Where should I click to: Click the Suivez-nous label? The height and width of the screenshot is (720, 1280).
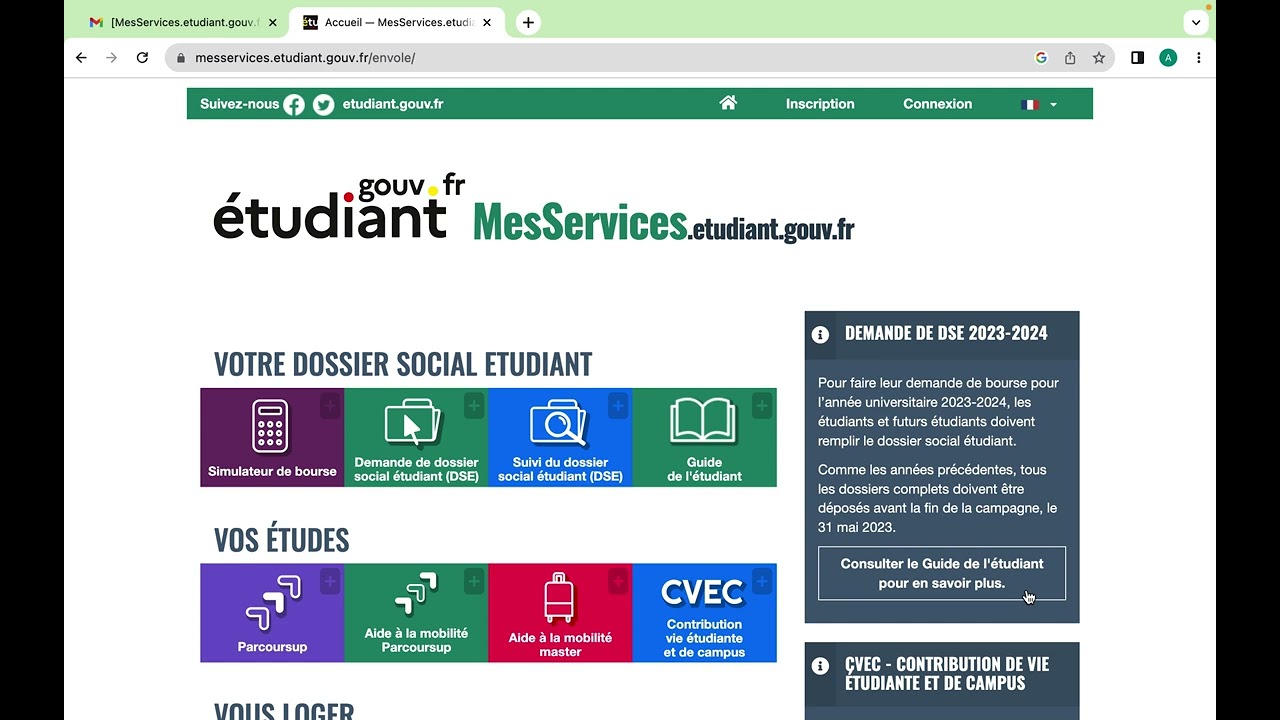click(240, 104)
